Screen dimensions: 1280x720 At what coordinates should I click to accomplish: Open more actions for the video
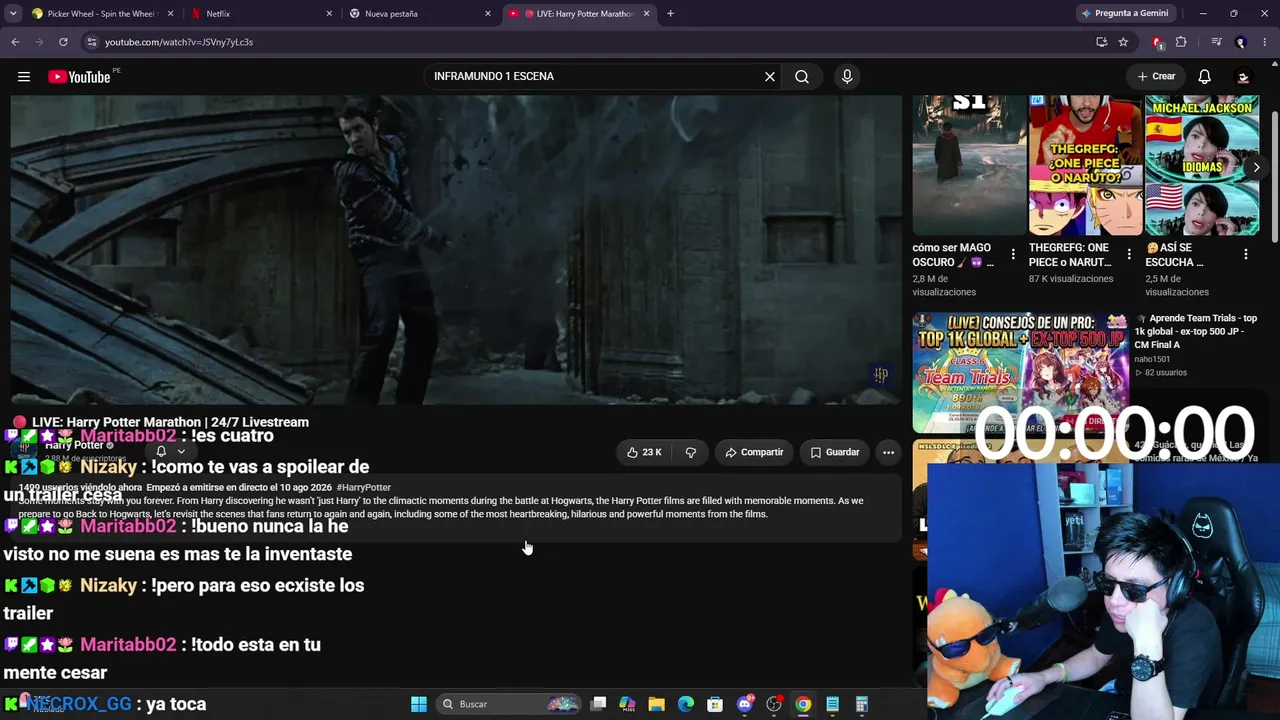(888, 452)
